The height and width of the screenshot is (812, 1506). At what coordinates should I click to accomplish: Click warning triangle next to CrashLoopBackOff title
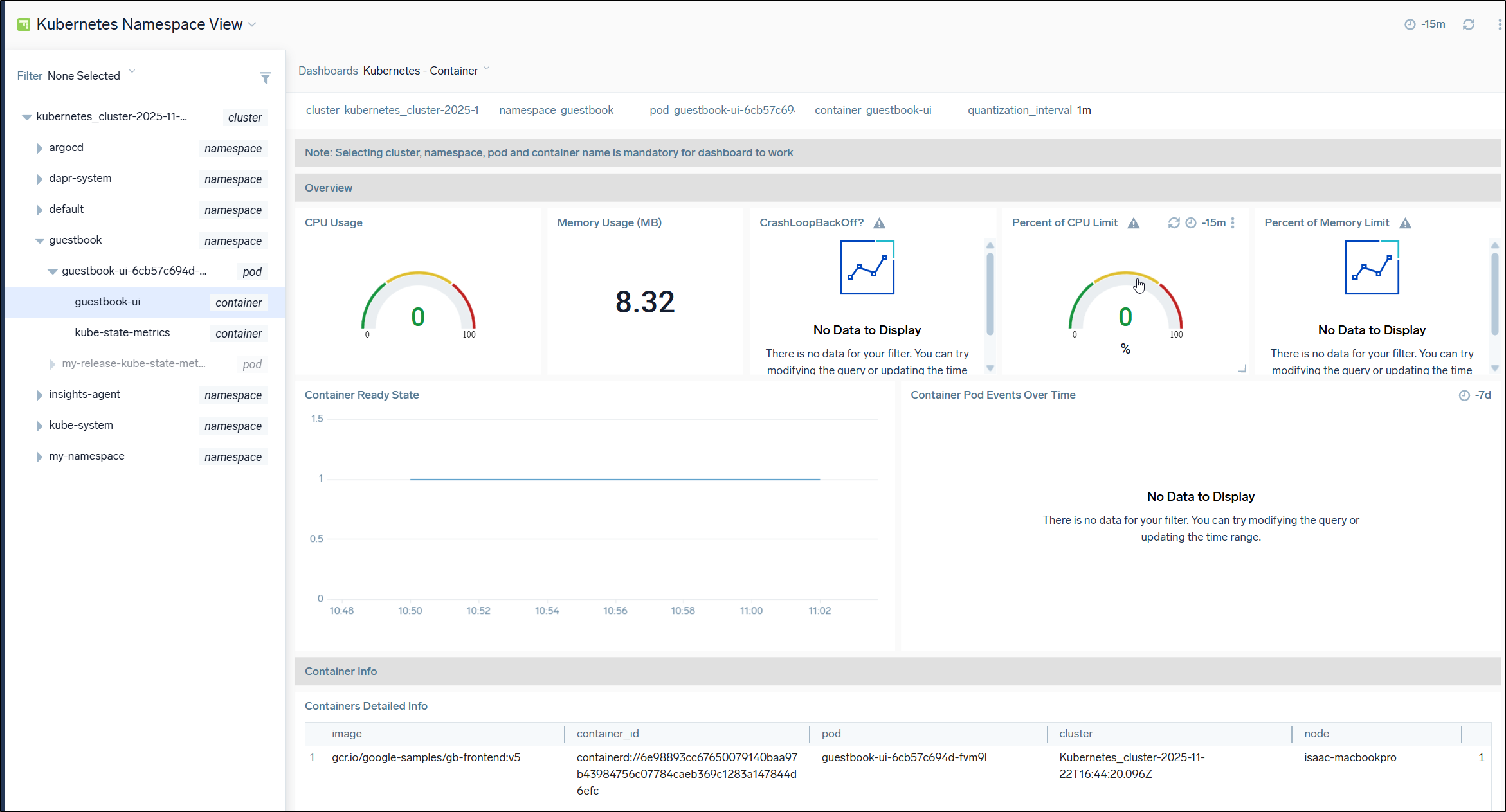point(879,223)
